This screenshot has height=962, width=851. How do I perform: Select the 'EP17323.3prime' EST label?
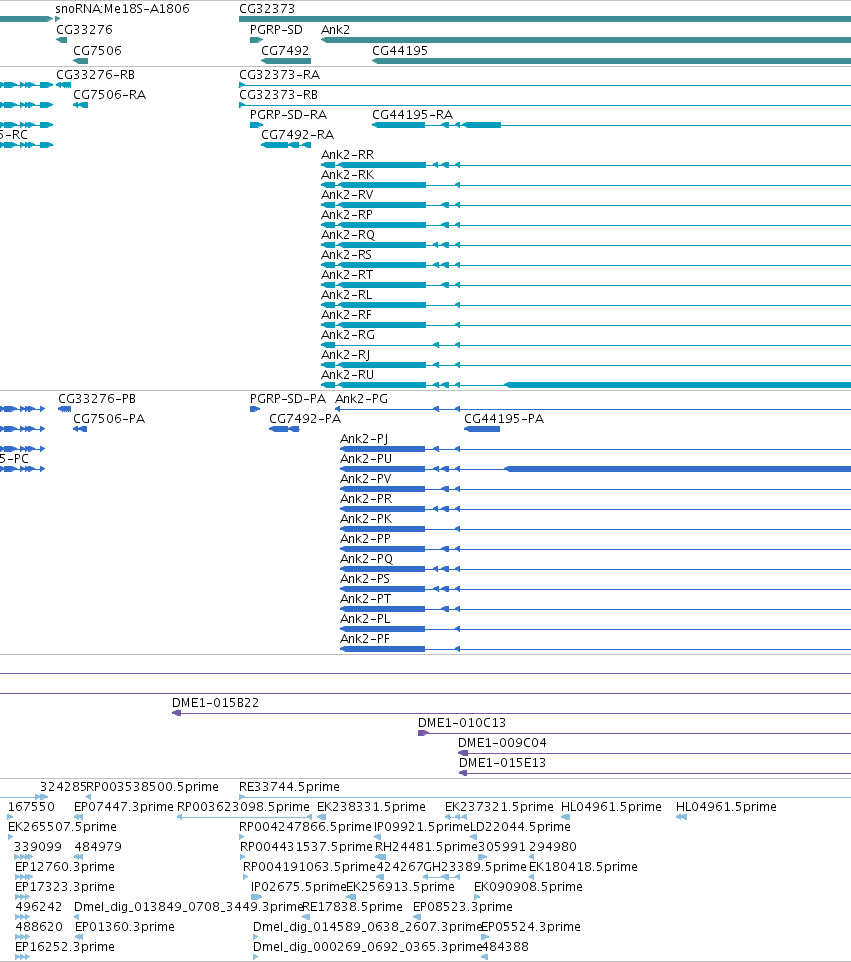64,887
